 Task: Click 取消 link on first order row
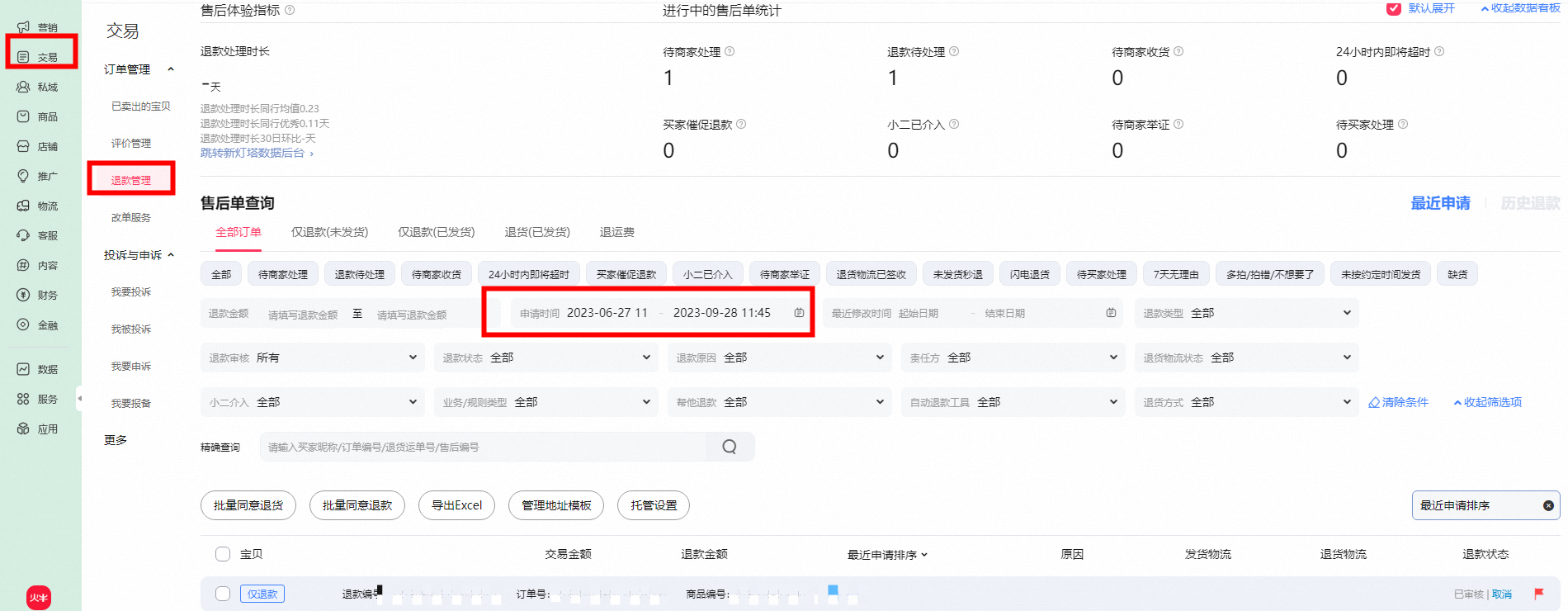coord(1502,594)
